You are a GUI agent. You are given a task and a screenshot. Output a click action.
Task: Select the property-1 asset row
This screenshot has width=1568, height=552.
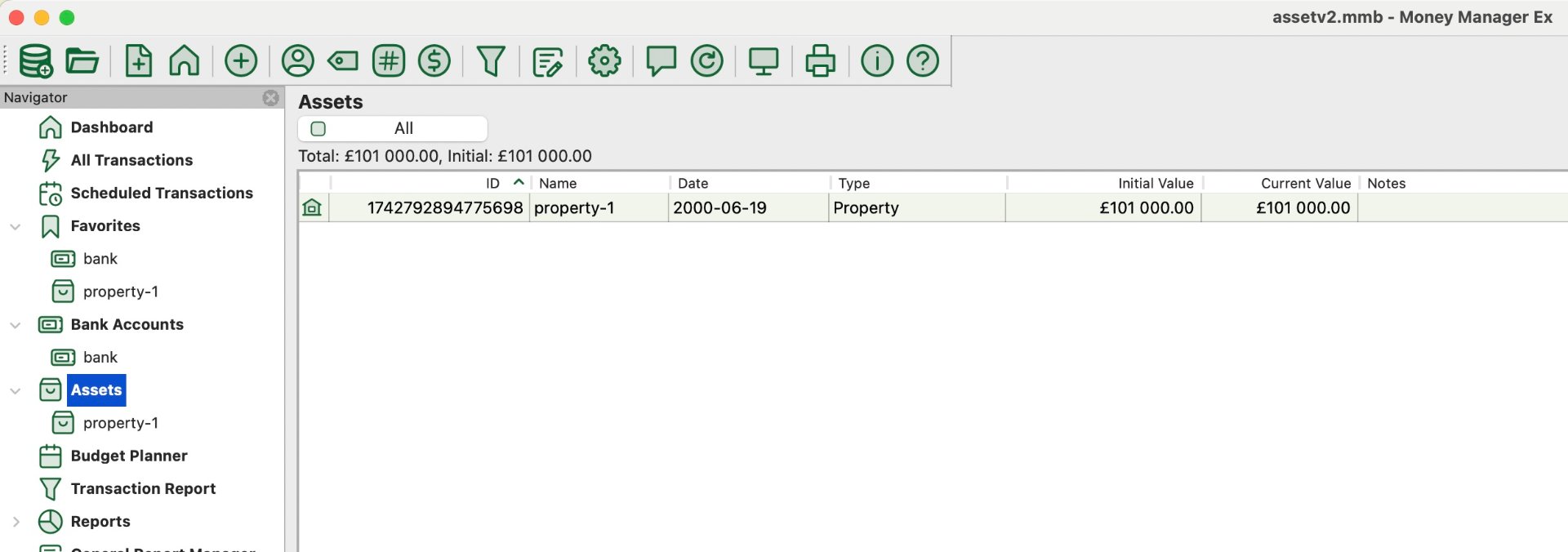click(x=573, y=208)
